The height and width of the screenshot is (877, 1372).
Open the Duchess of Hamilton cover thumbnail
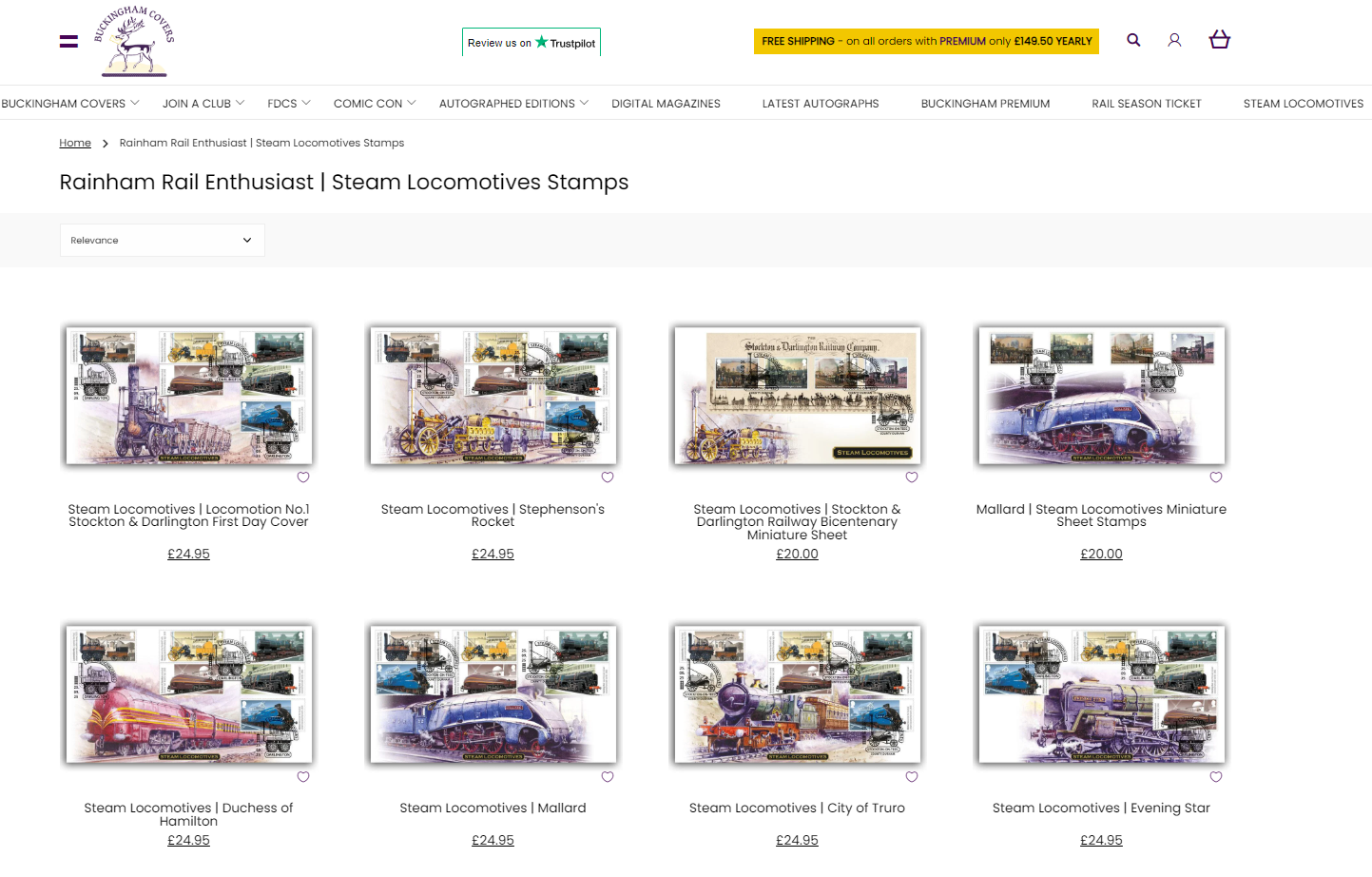pyautogui.click(x=188, y=693)
